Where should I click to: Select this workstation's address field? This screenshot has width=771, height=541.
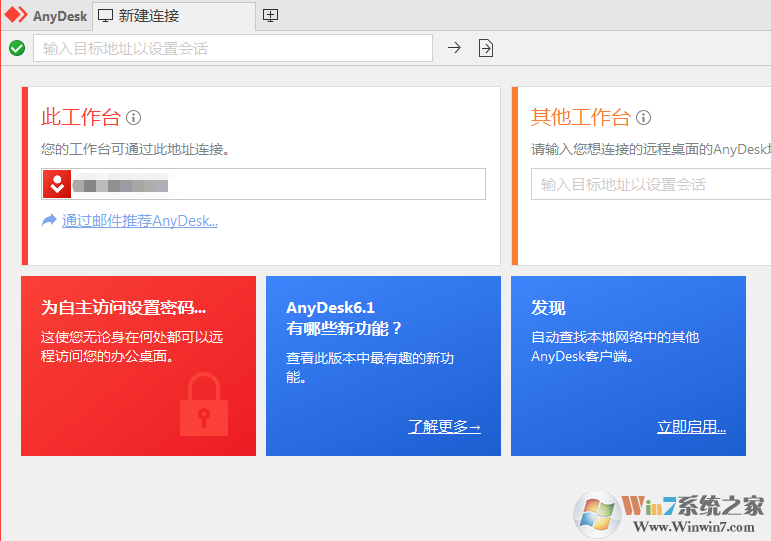278,184
